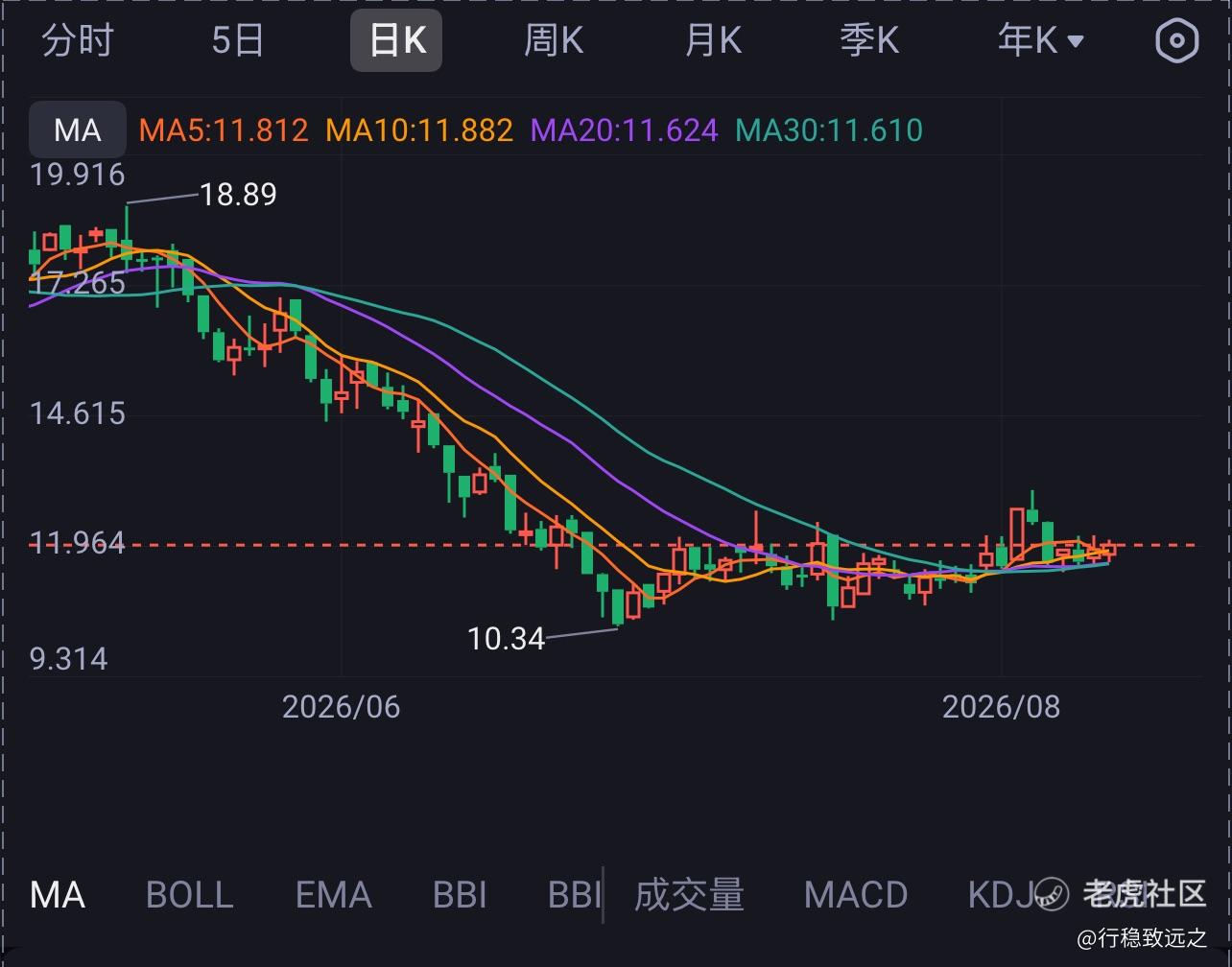This screenshot has height=967, width=1232.
Task: Select the 日K daily candlestick tab
Action: [396, 40]
